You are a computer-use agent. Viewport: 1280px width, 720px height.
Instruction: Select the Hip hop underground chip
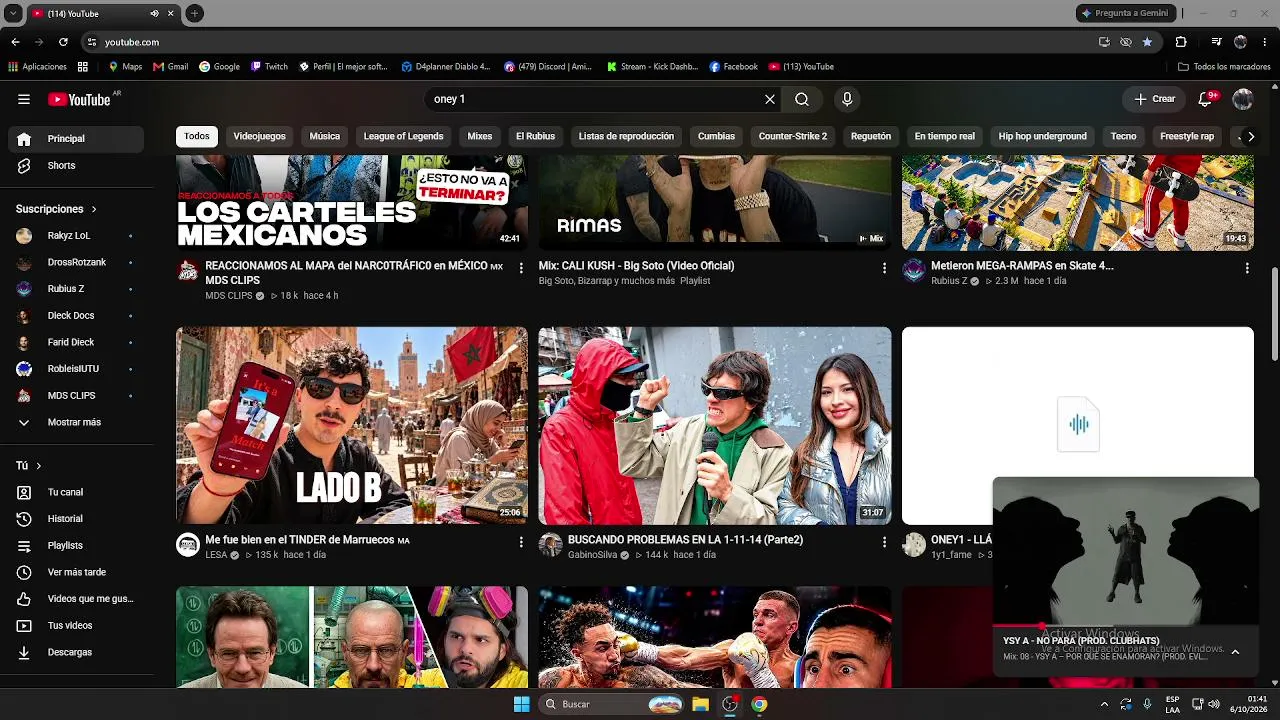coord(1042,136)
